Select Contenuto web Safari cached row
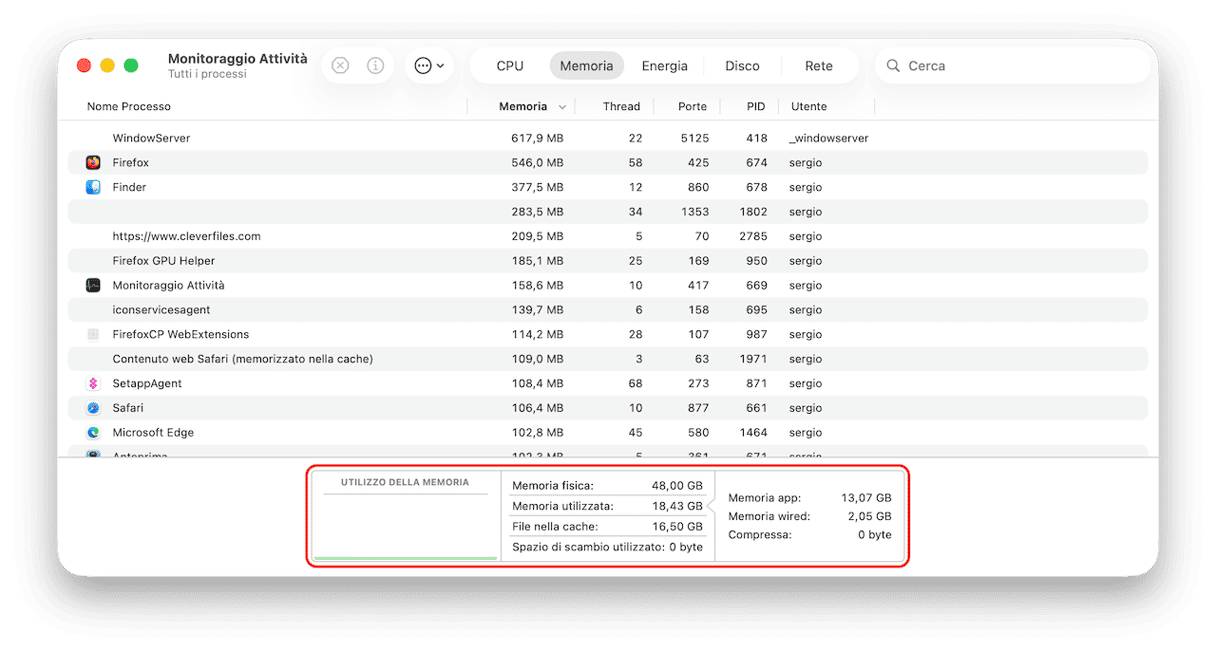The width and height of the screenshot is (1216, 652). click(x=608, y=359)
